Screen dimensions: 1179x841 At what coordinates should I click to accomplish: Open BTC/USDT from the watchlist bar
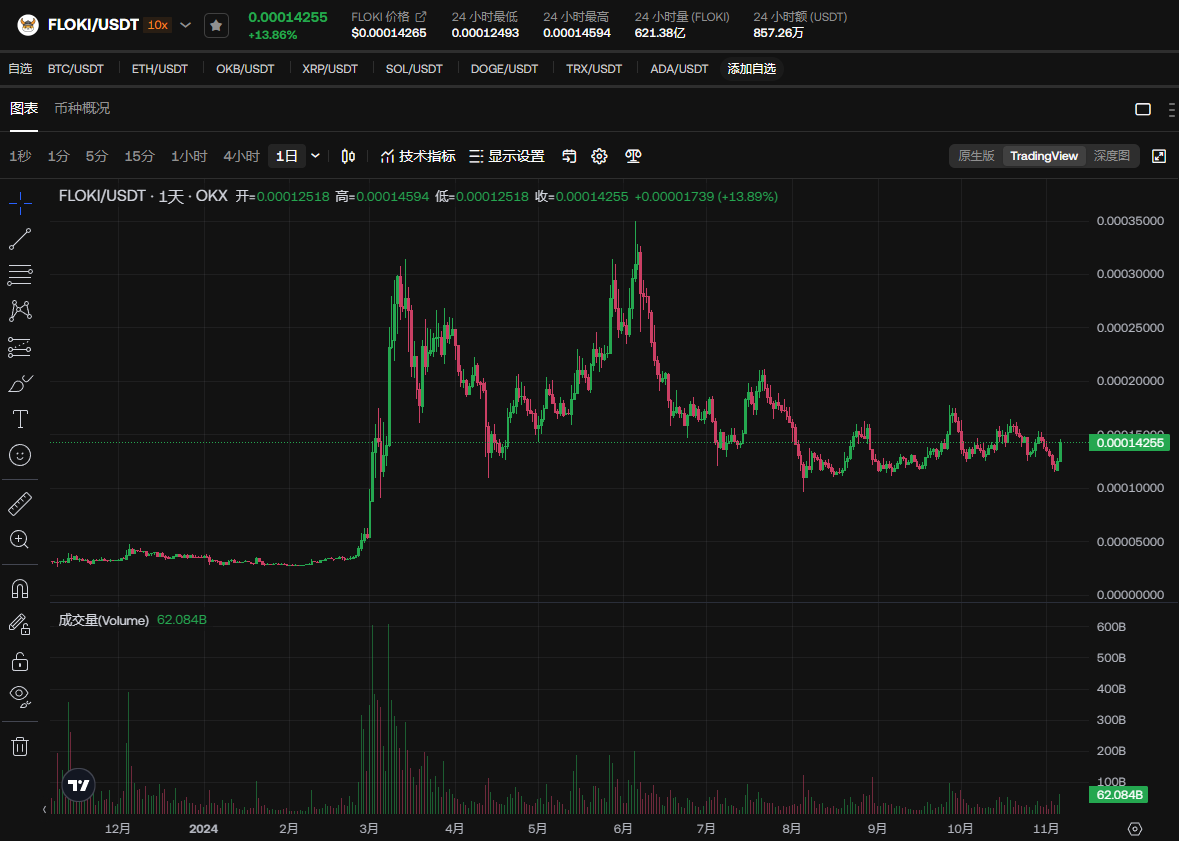coord(75,69)
